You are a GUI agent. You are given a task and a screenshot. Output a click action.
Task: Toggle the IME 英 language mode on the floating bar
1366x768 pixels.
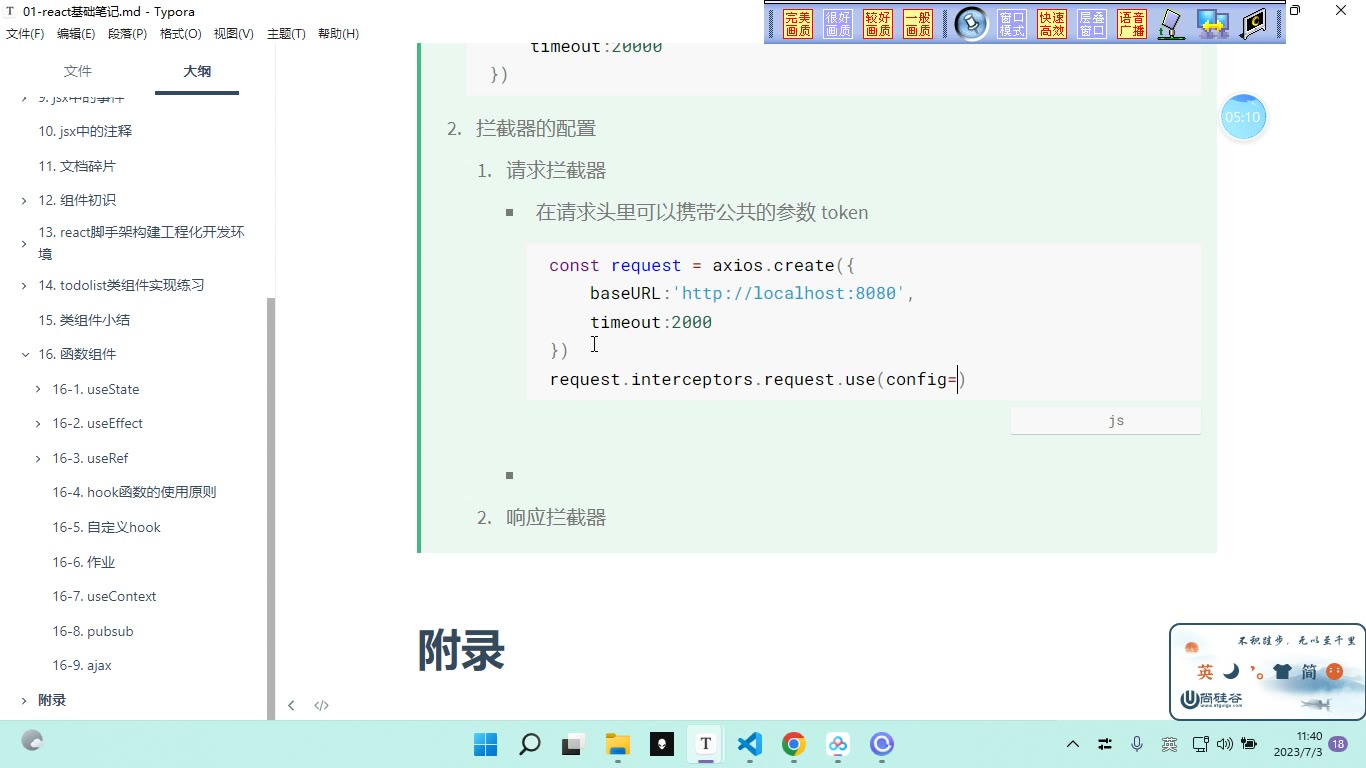pos(1205,672)
